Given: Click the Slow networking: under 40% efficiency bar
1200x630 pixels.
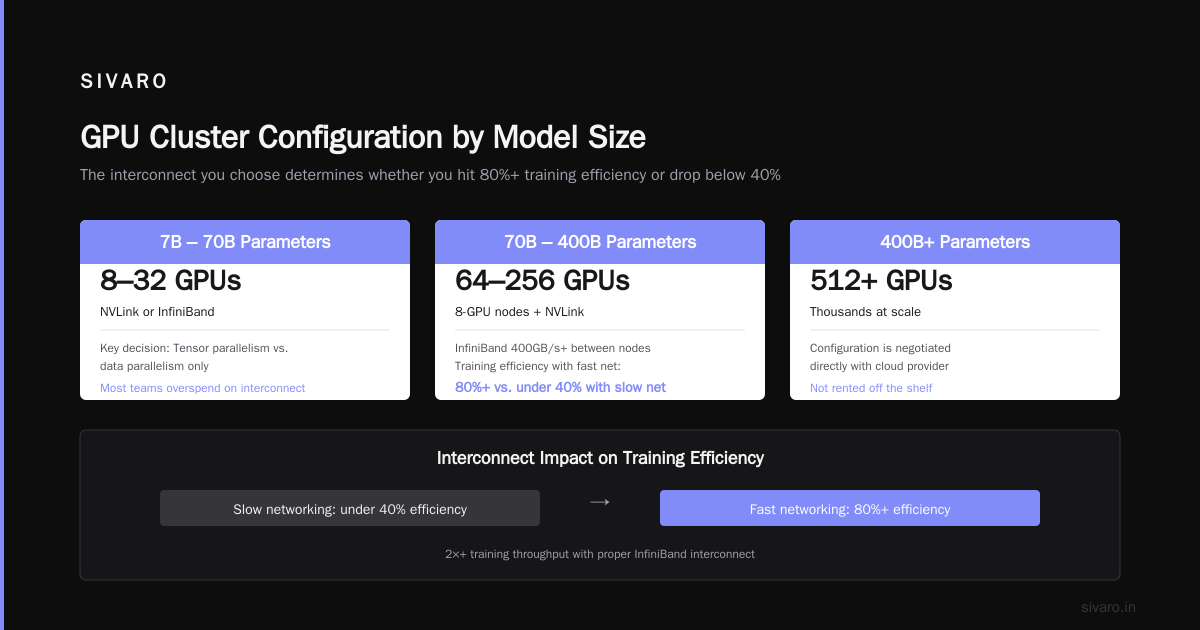Looking at the screenshot, I should [350, 508].
